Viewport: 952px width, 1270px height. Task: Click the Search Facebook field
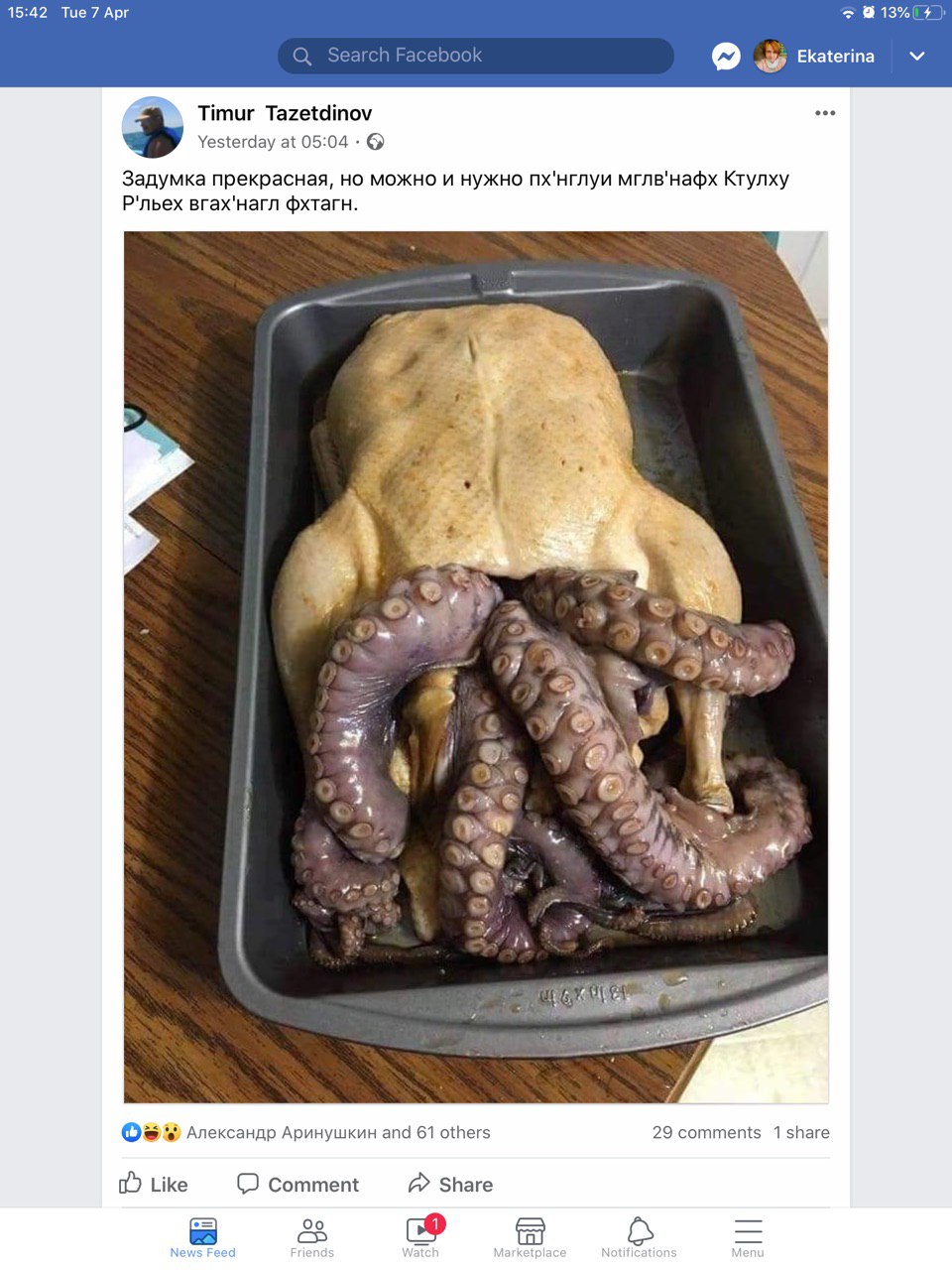476,56
